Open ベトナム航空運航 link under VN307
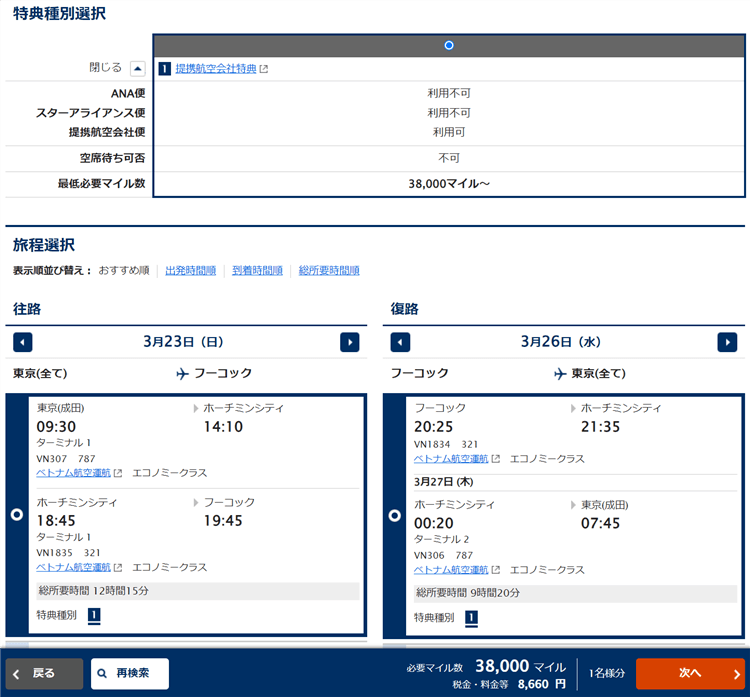Screen dimensions: 750x697 click(73, 473)
